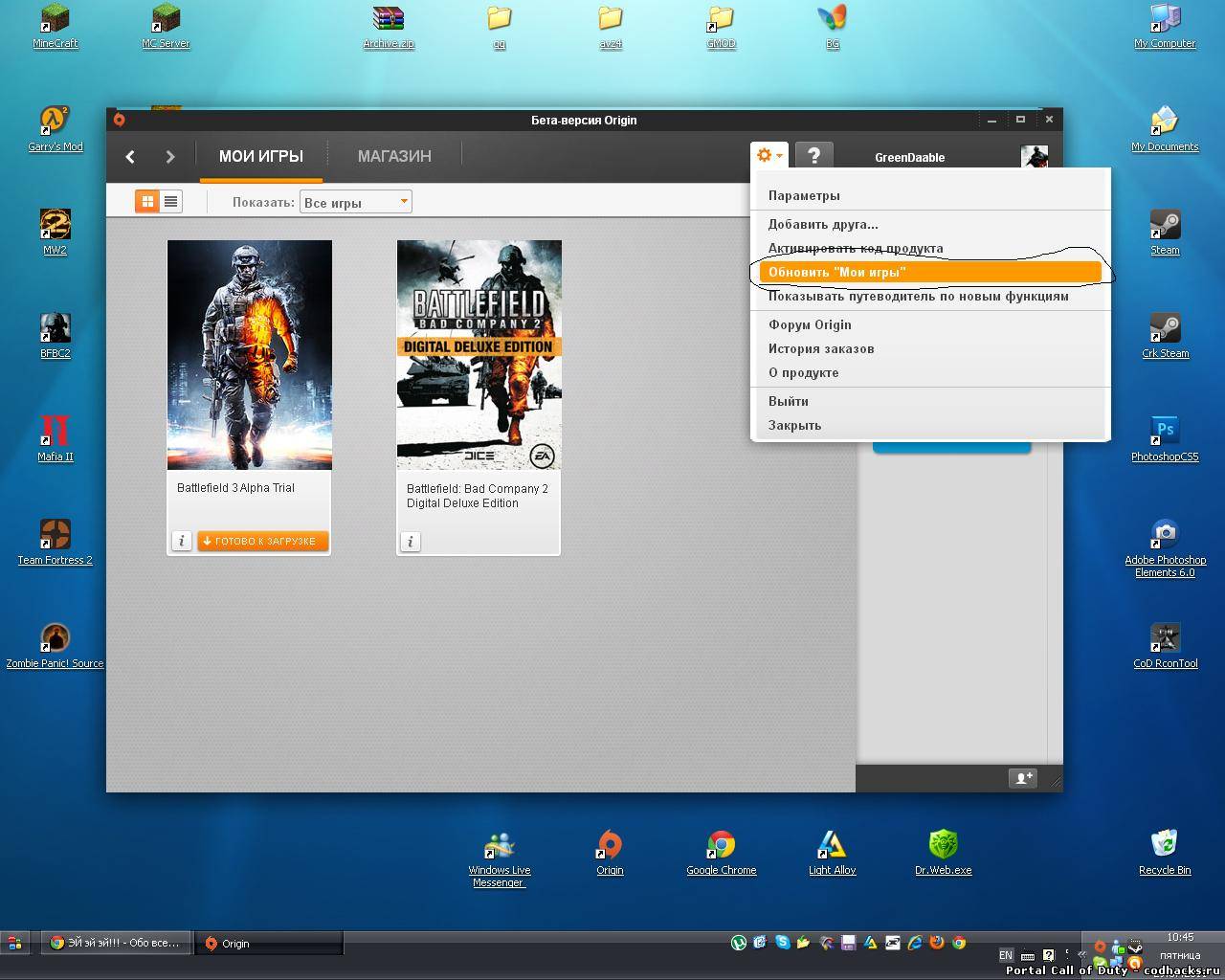Click the add friend icon at bottom
The image size is (1225, 980).
(x=1023, y=778)
